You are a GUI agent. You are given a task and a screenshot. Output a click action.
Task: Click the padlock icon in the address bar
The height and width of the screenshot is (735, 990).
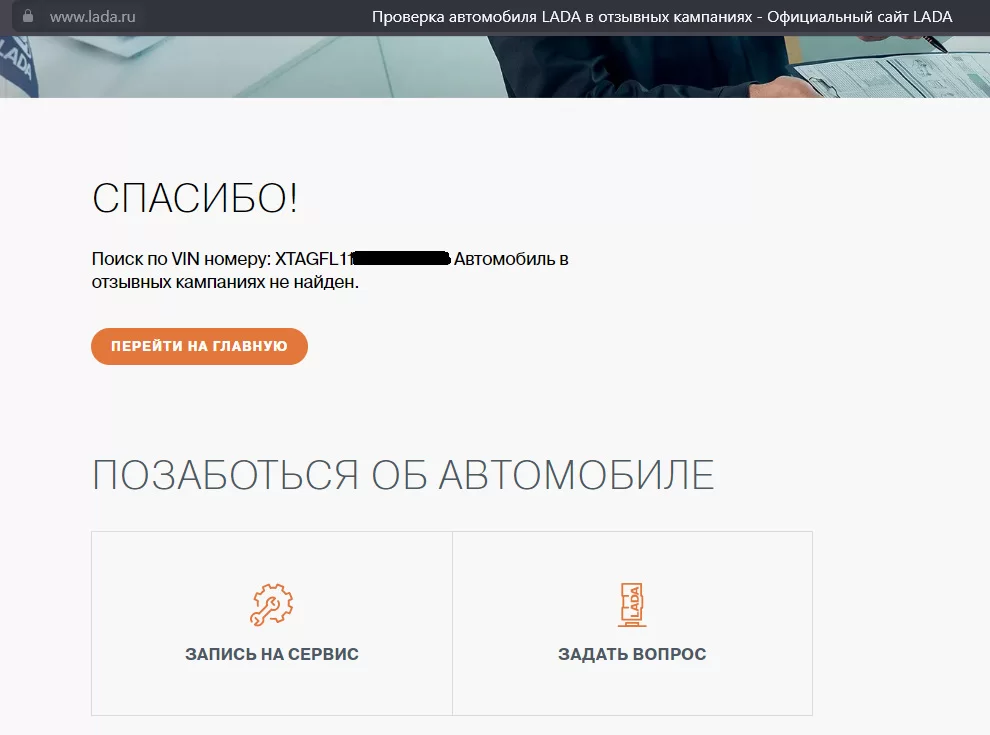pos(27,16)
